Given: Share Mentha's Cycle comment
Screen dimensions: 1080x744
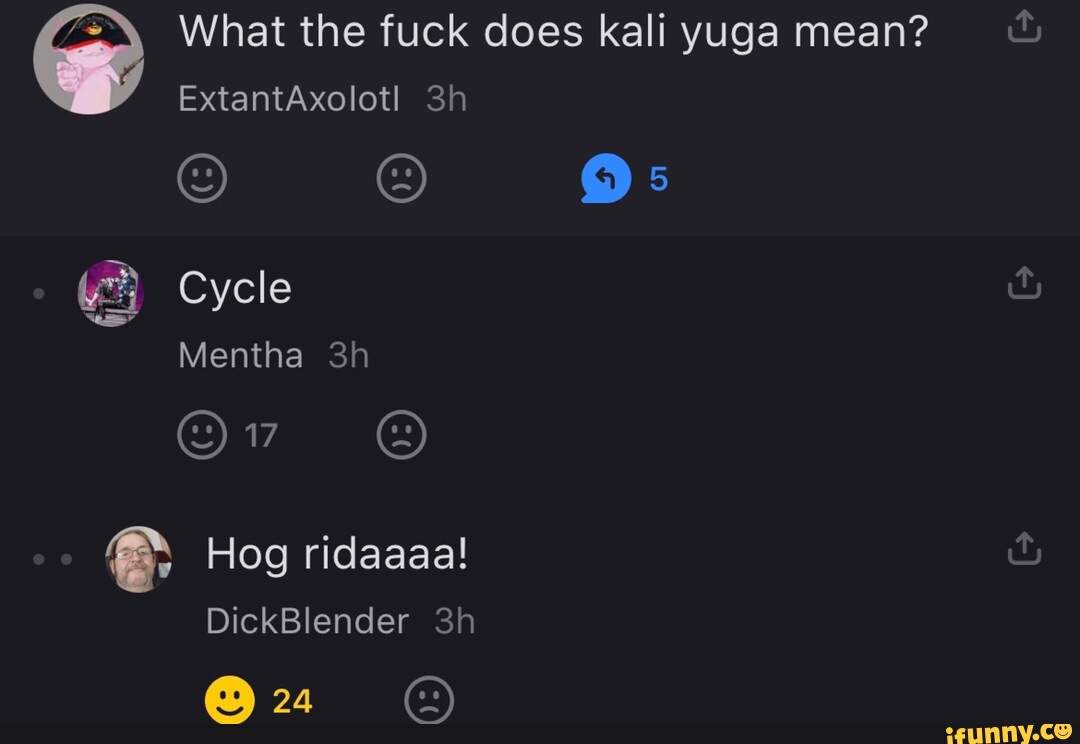Looking at the screenshot, I should 1025,287.
